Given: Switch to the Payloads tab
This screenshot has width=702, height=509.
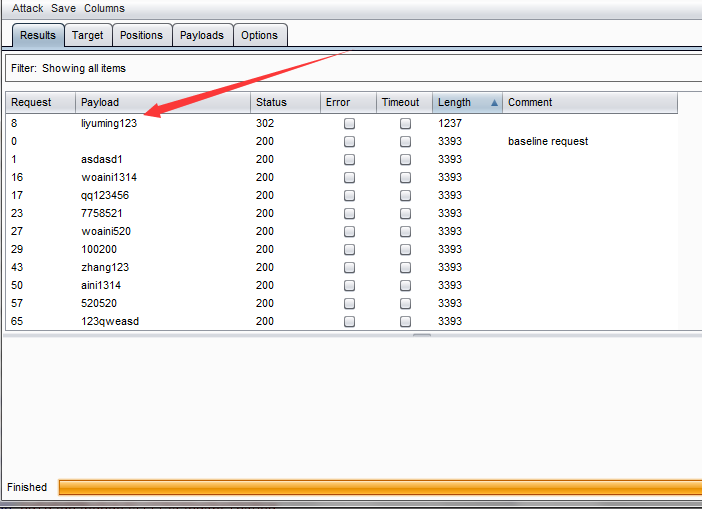Looking at the screenshot, I should click(202, 35).
